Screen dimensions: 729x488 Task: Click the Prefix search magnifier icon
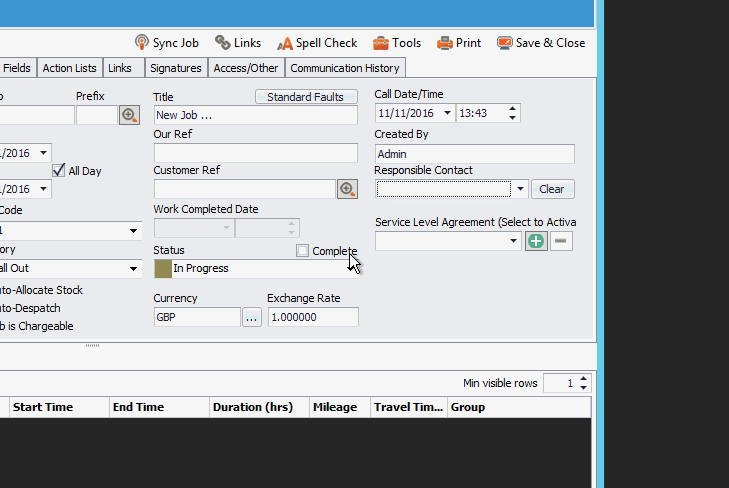129,115
